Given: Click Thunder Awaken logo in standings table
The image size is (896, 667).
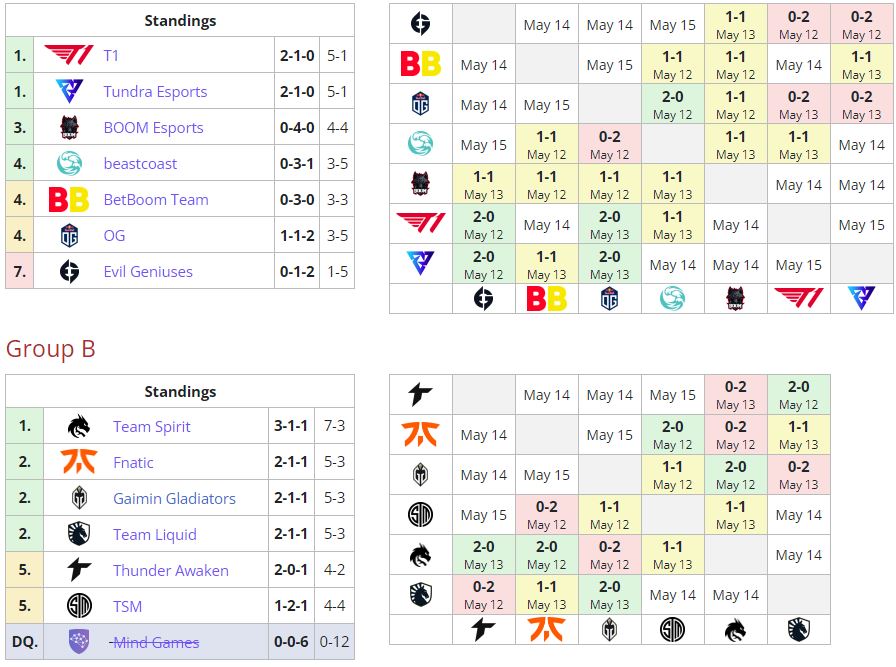Looking at the screenshot, I should click(x=79, y=571).
